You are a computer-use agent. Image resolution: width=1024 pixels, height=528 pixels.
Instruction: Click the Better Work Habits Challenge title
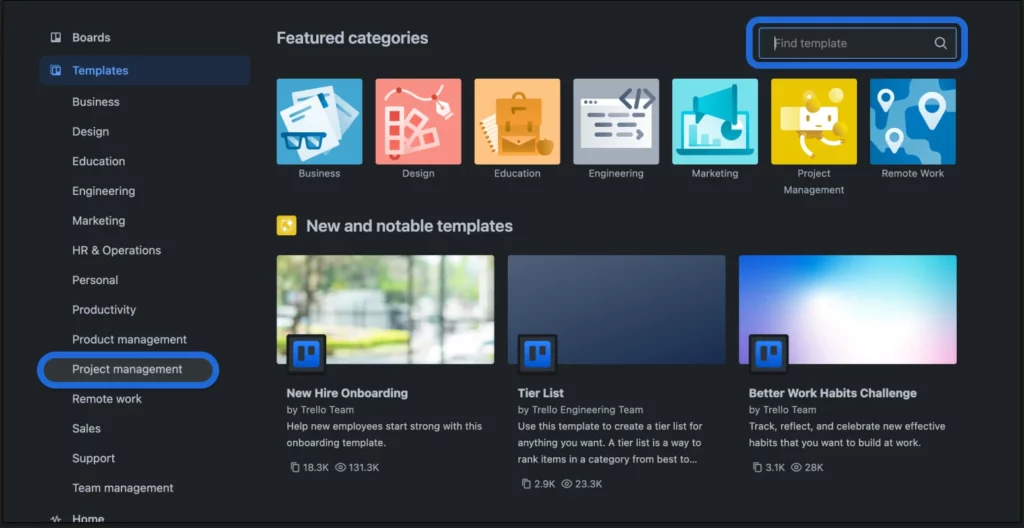(833, 393)
